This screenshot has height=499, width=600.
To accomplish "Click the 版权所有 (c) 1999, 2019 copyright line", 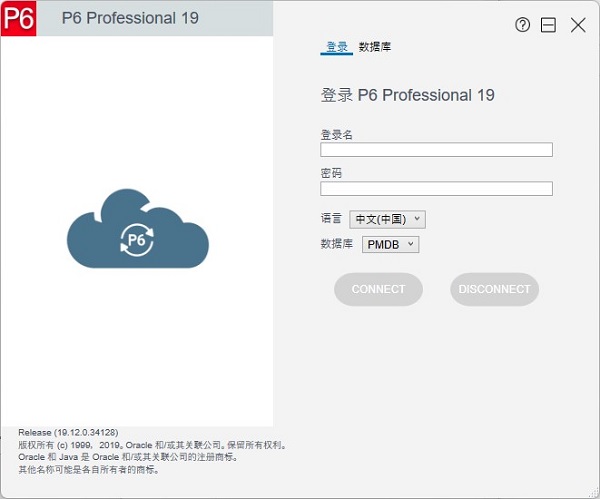I will coord(152,445).
